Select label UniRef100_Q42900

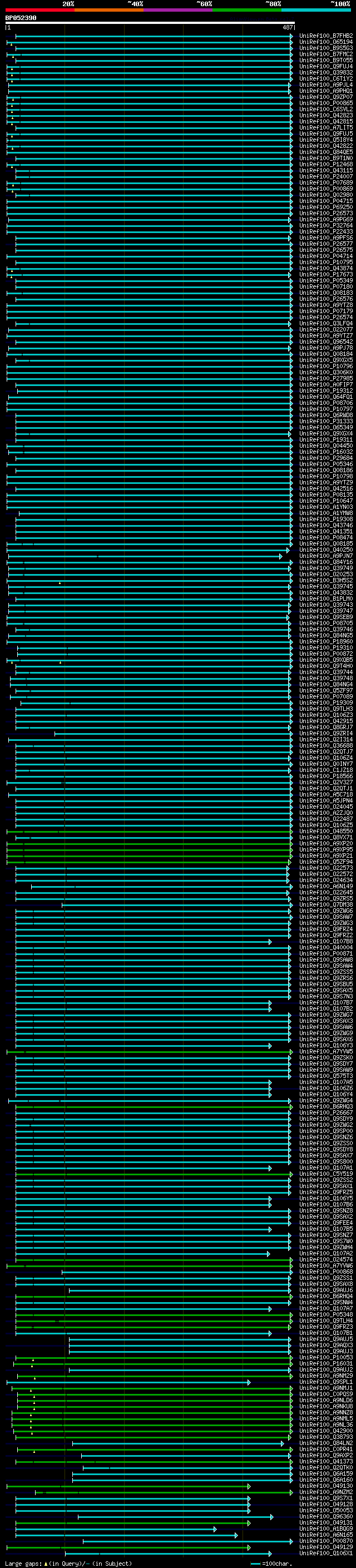tap(326, 1431)
